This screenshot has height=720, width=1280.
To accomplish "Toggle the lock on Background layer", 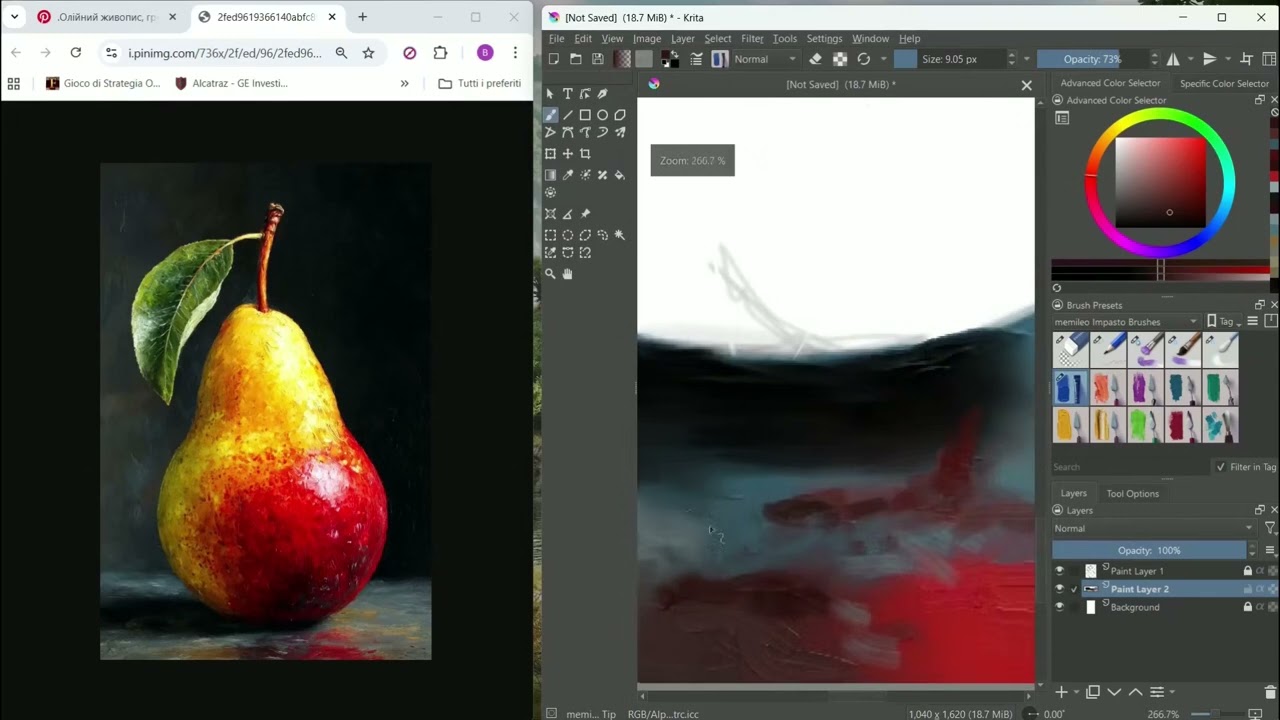I will click(1248, 607).
